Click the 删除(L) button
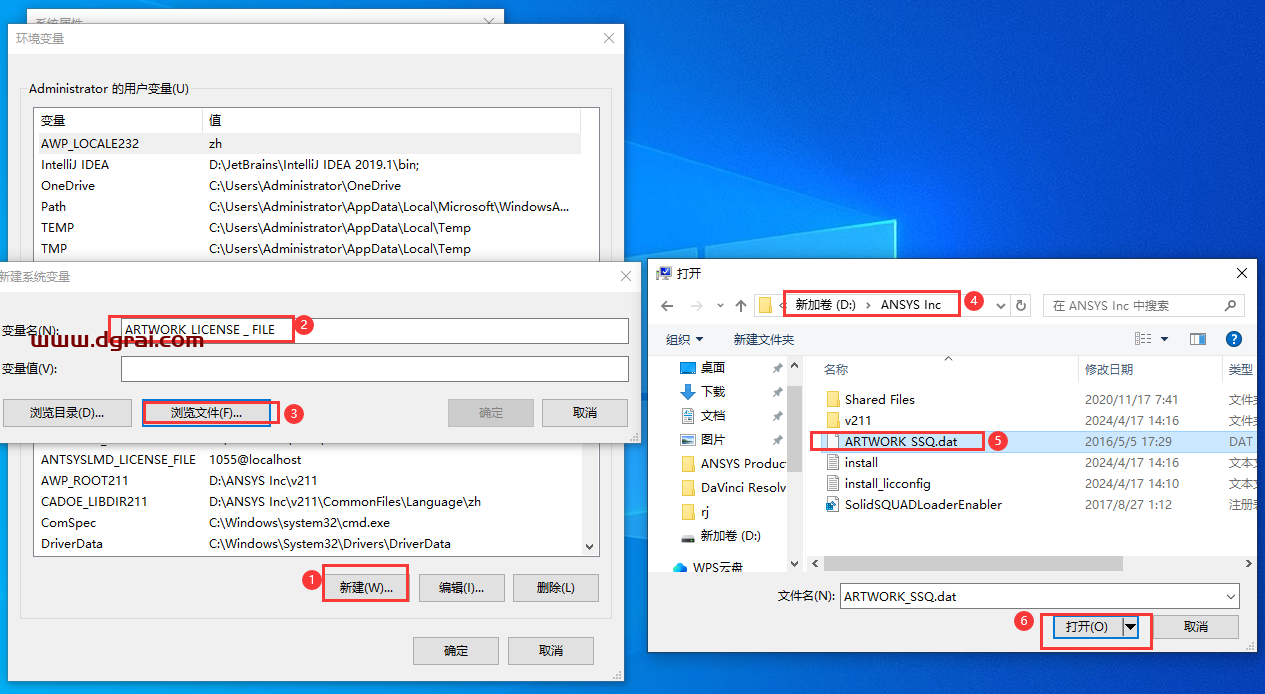The height and width of the screenshot is (694, 1265). (556, 587)
